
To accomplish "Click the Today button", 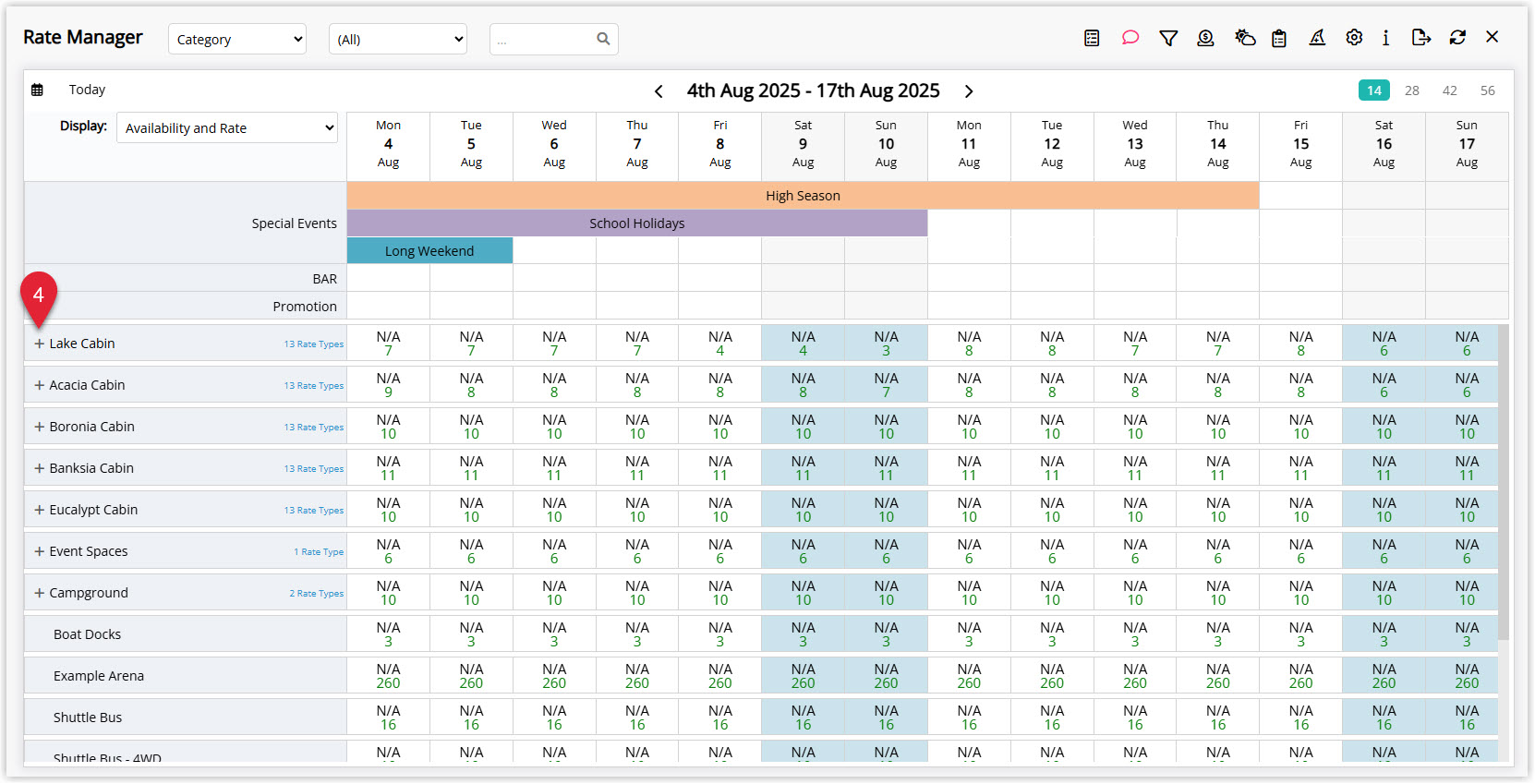I will tap(87, 90).
